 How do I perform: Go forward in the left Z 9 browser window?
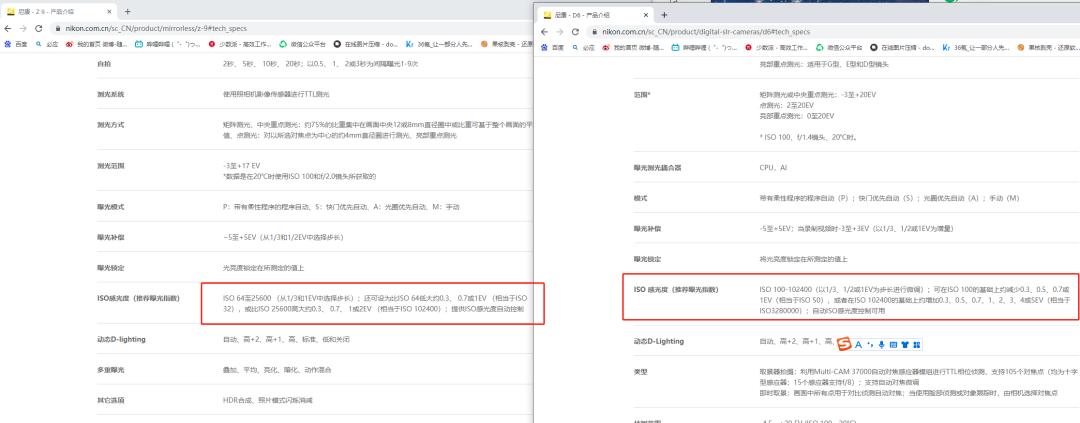(22, 28)
